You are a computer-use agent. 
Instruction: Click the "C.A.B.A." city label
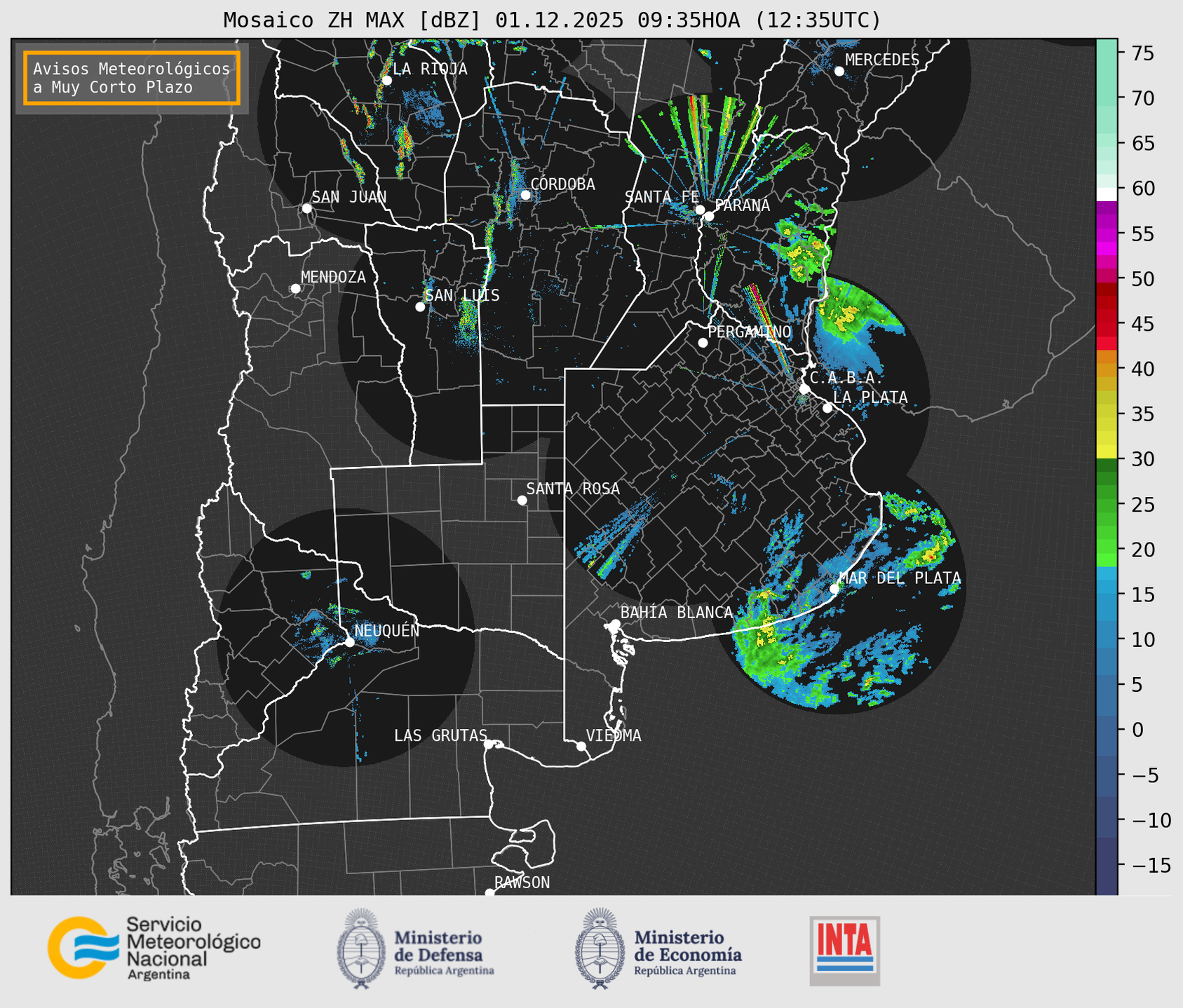(x=846, y=378)
